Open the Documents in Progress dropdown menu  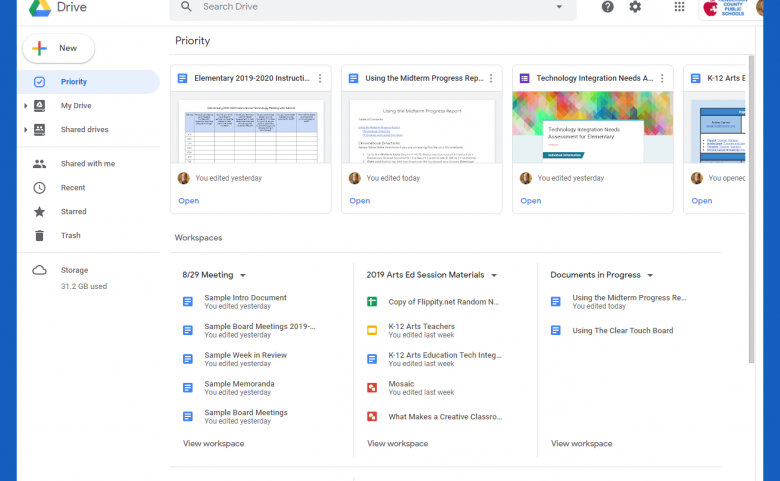pyautogui.click(x=650, y=275)
